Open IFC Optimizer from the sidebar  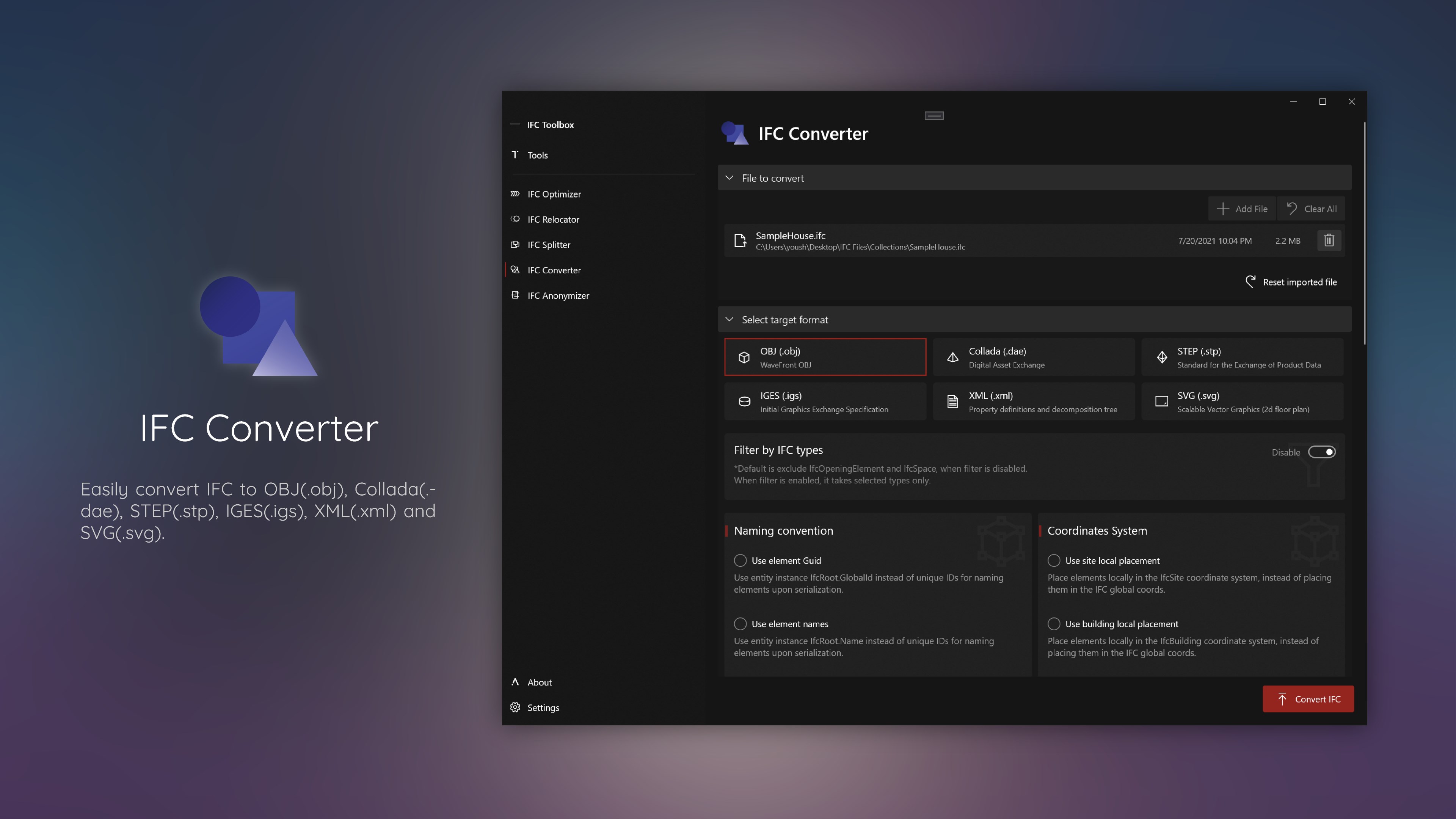(x=554, y=194)
